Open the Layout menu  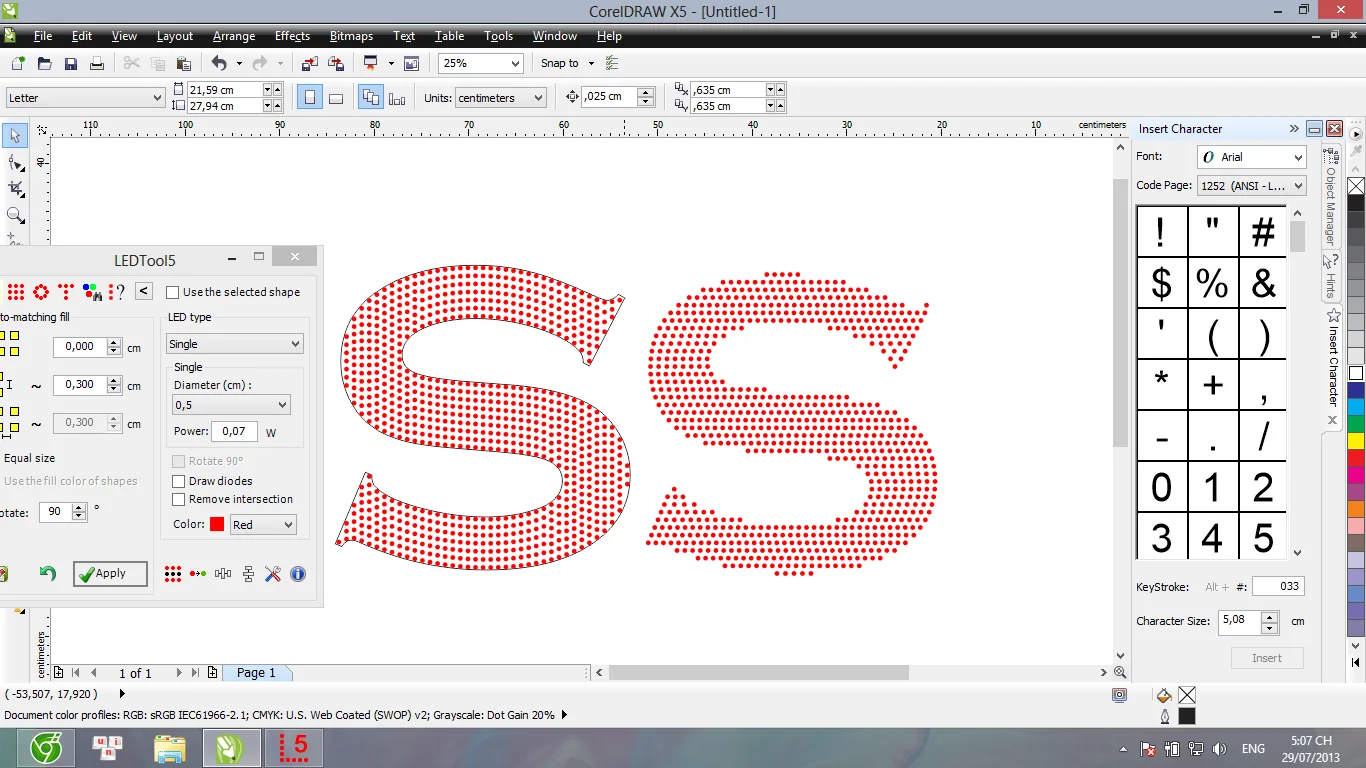(175, 36)
